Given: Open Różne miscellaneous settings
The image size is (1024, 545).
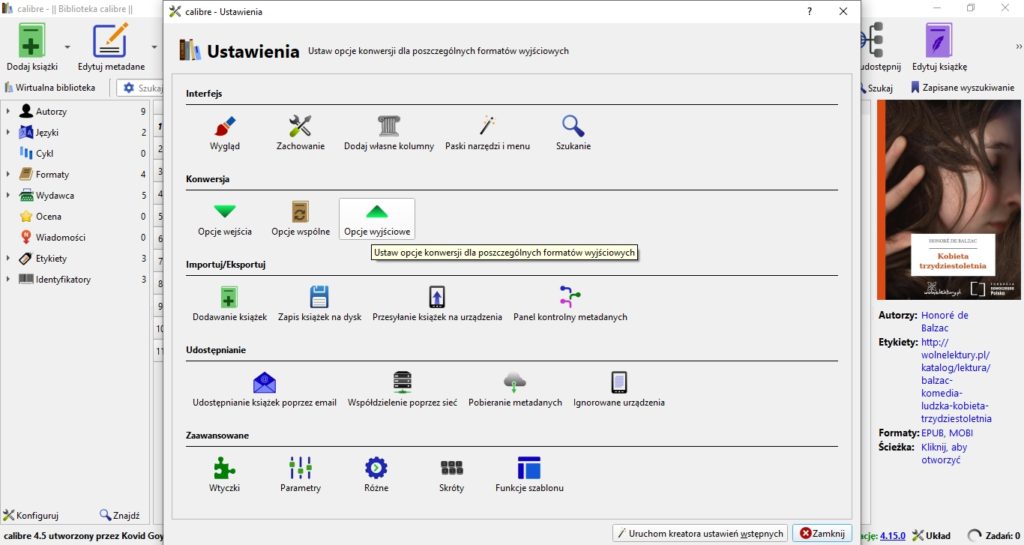Looking at the screenshot, I should coord(376,475).
